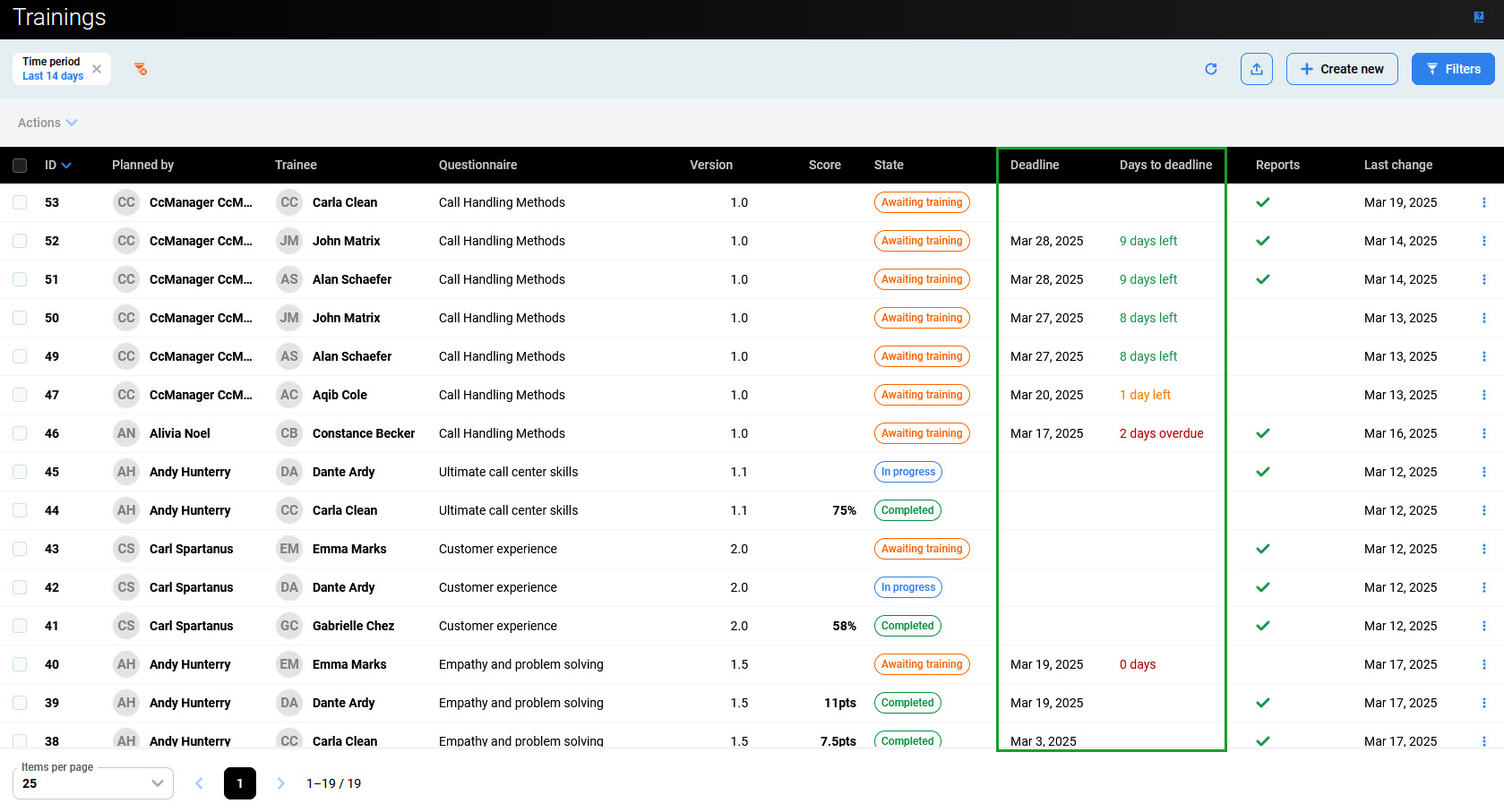This screenshot has height=812, width=1504.
Task: Toggle the select-all checkbox in the header
Action: (20, 166)
